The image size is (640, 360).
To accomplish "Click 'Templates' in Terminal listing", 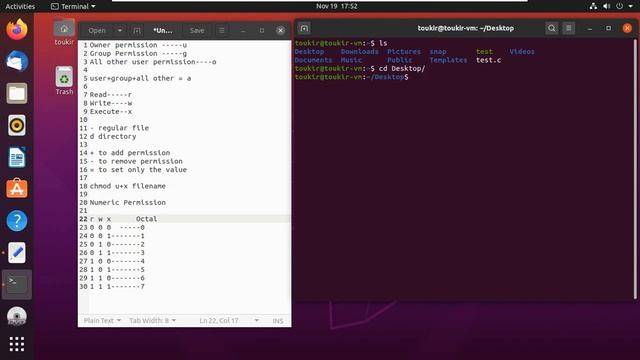I will [x=448, y=60].
